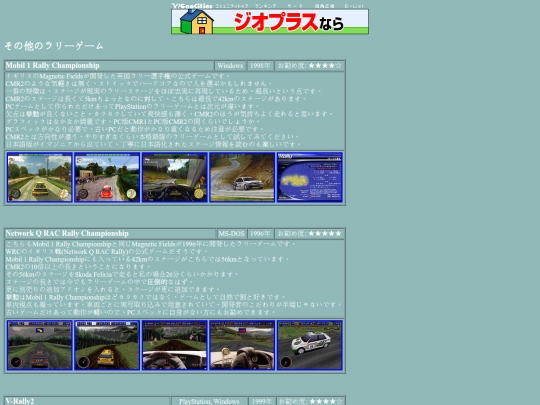The width and height of the screenshot is (540, 405).
Task: Open Mobil 1 cockpit-view thumbnail
Action: coord(175,177)
